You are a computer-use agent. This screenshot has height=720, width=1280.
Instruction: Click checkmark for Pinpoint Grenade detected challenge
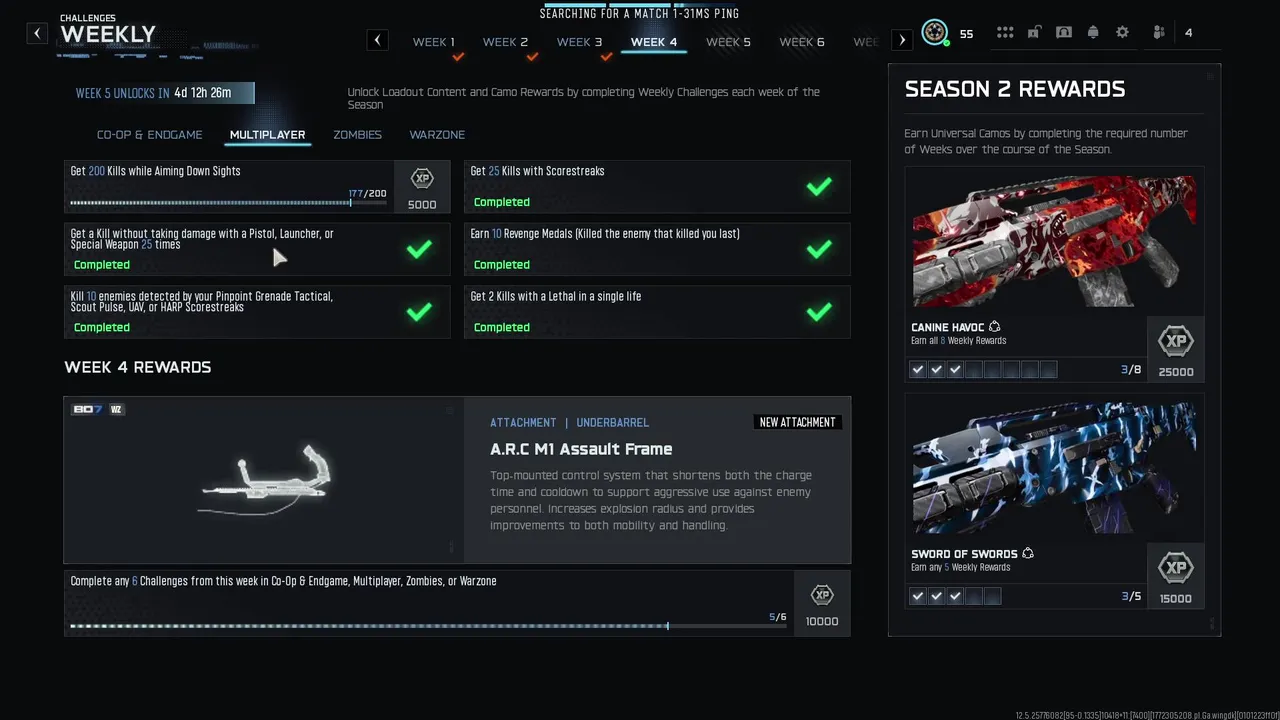(x=419, y=312)
